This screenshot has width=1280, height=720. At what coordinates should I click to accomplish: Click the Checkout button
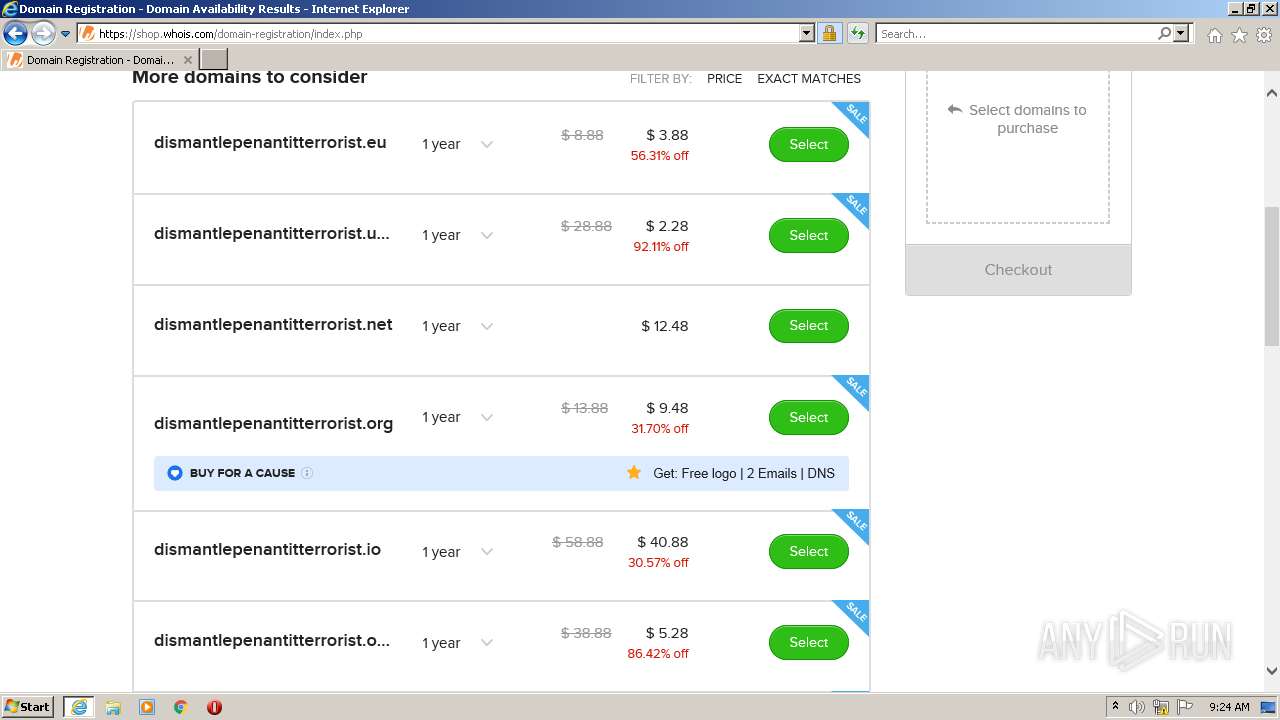(x=1018, y=270)
